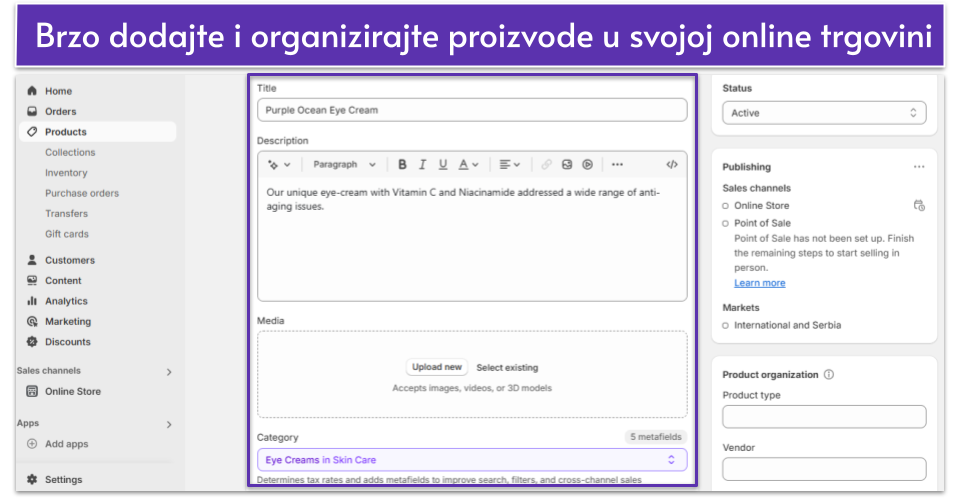The height and width of the screenshot is (504, 960).
Task: Expand the Apps section chevron
Action: (169, 424)
